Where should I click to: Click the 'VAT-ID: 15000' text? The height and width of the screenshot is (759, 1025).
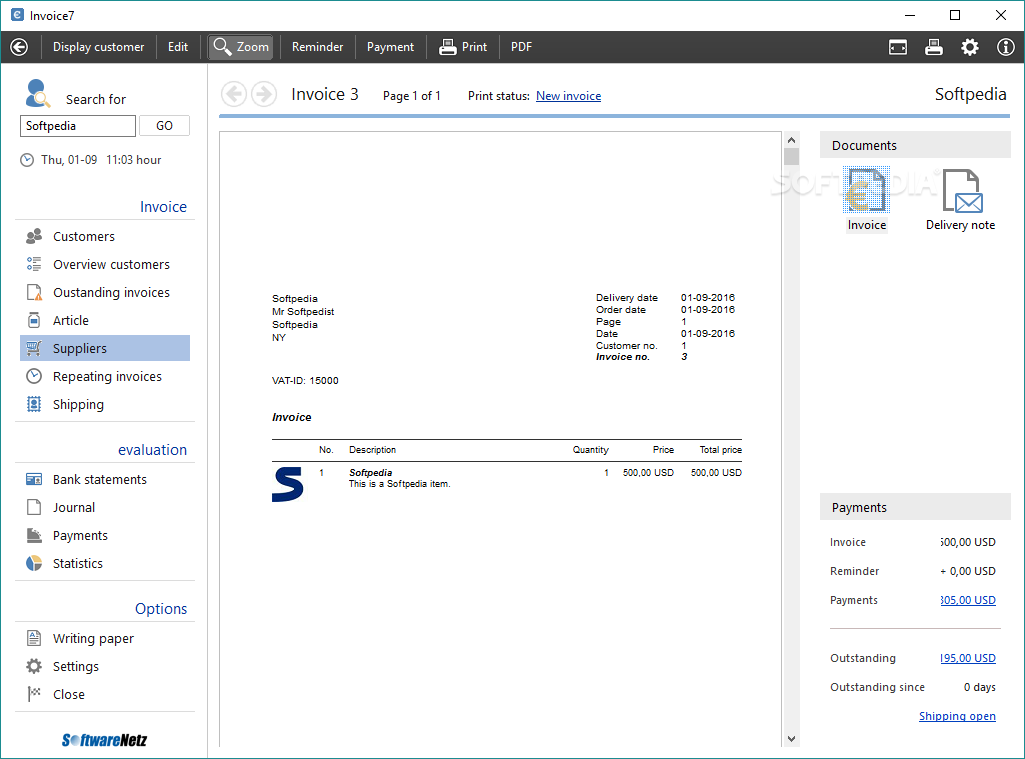pyautogui.click(x=305, y=380)
